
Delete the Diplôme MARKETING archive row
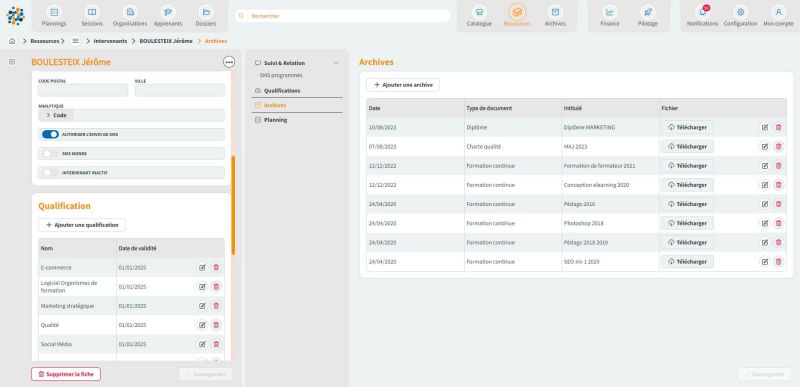[x=778, y=127]
